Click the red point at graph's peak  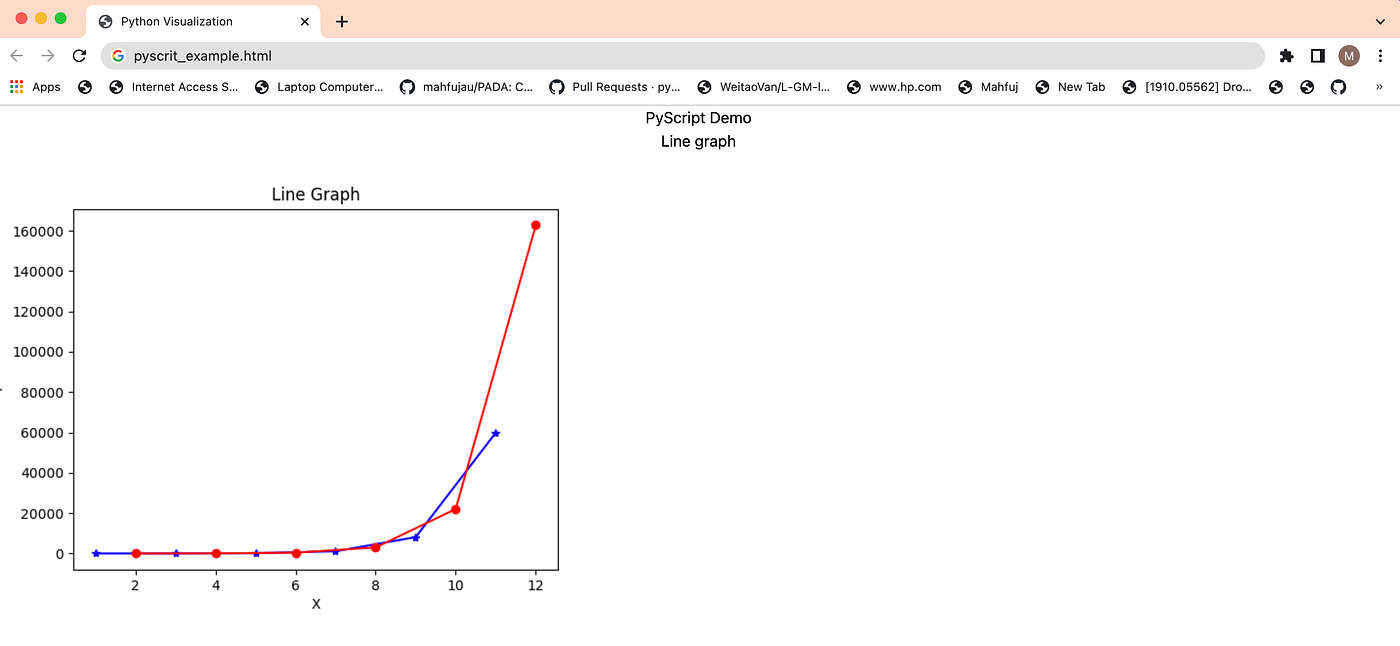tap(536, 225)
